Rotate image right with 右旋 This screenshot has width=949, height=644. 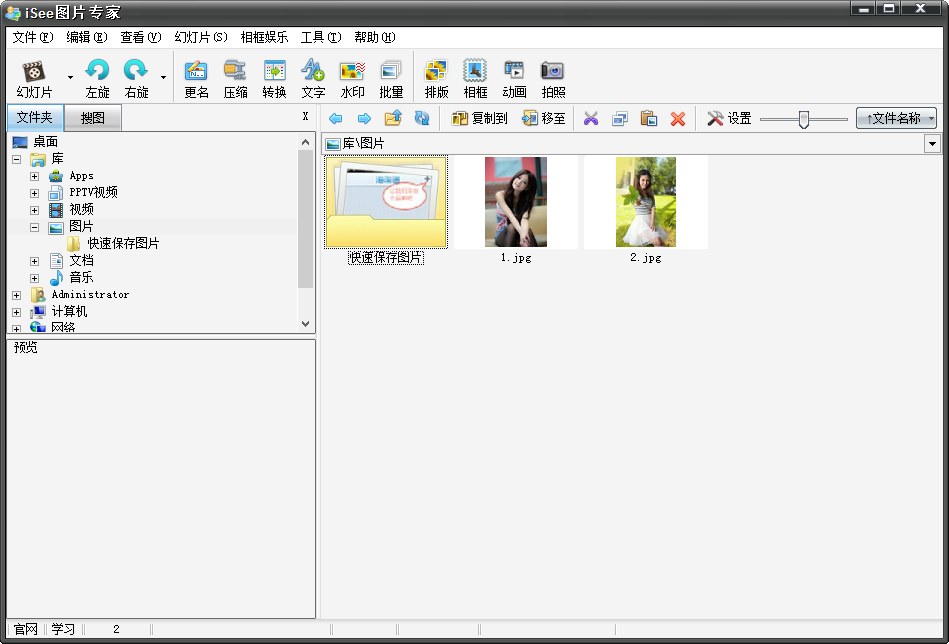(x=136, y=79)
